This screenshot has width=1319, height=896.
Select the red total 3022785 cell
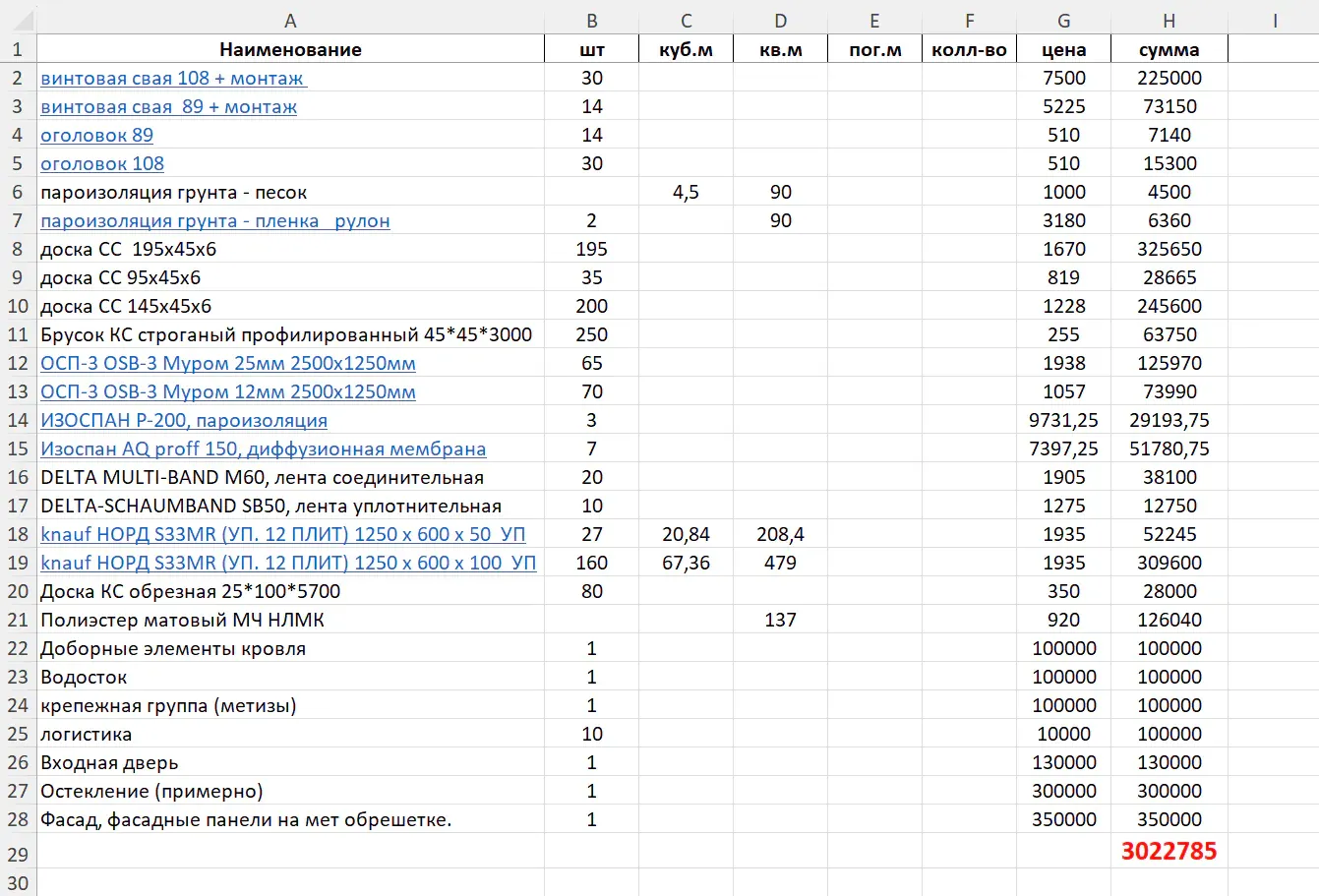tap(1169, 851)
